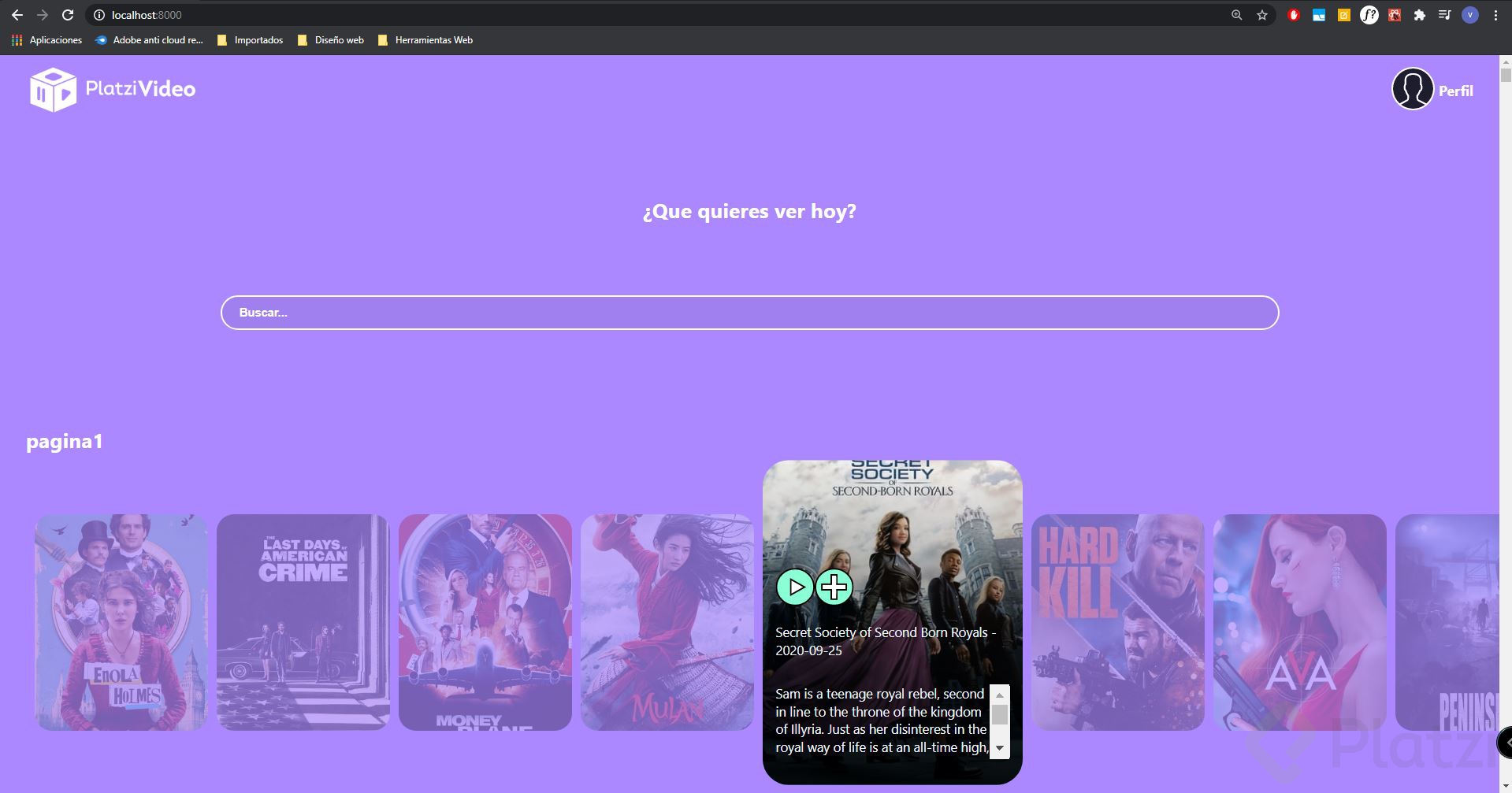The height and width of the screenshot is (793, 1512).
Task: Open the Adobe anti cloud bookmark
Action: point(149,40)
